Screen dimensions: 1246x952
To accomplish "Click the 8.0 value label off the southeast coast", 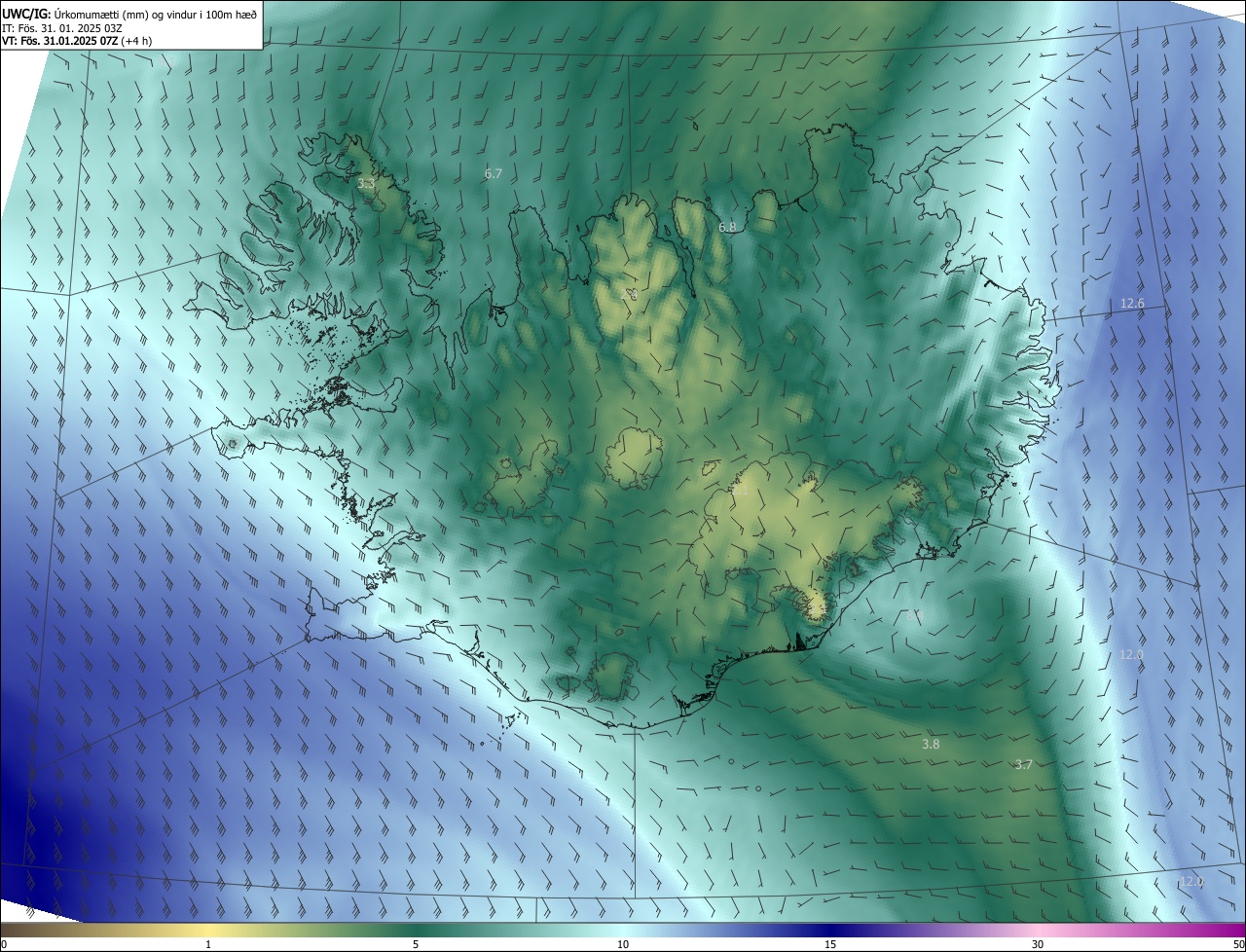I will coord(914,616).
